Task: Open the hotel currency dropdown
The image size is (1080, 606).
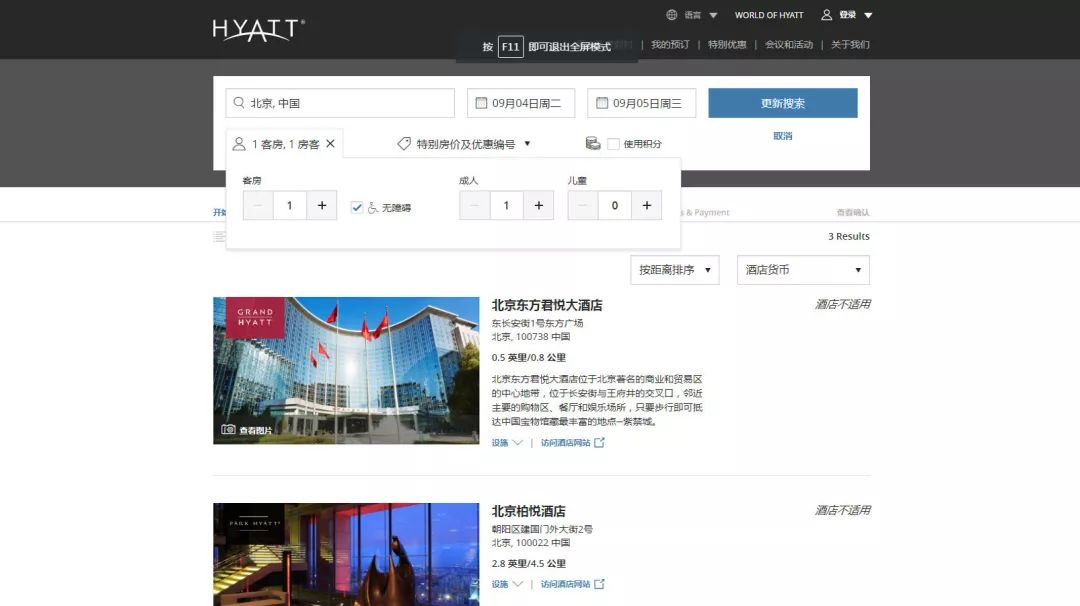Action: [803, 270]
